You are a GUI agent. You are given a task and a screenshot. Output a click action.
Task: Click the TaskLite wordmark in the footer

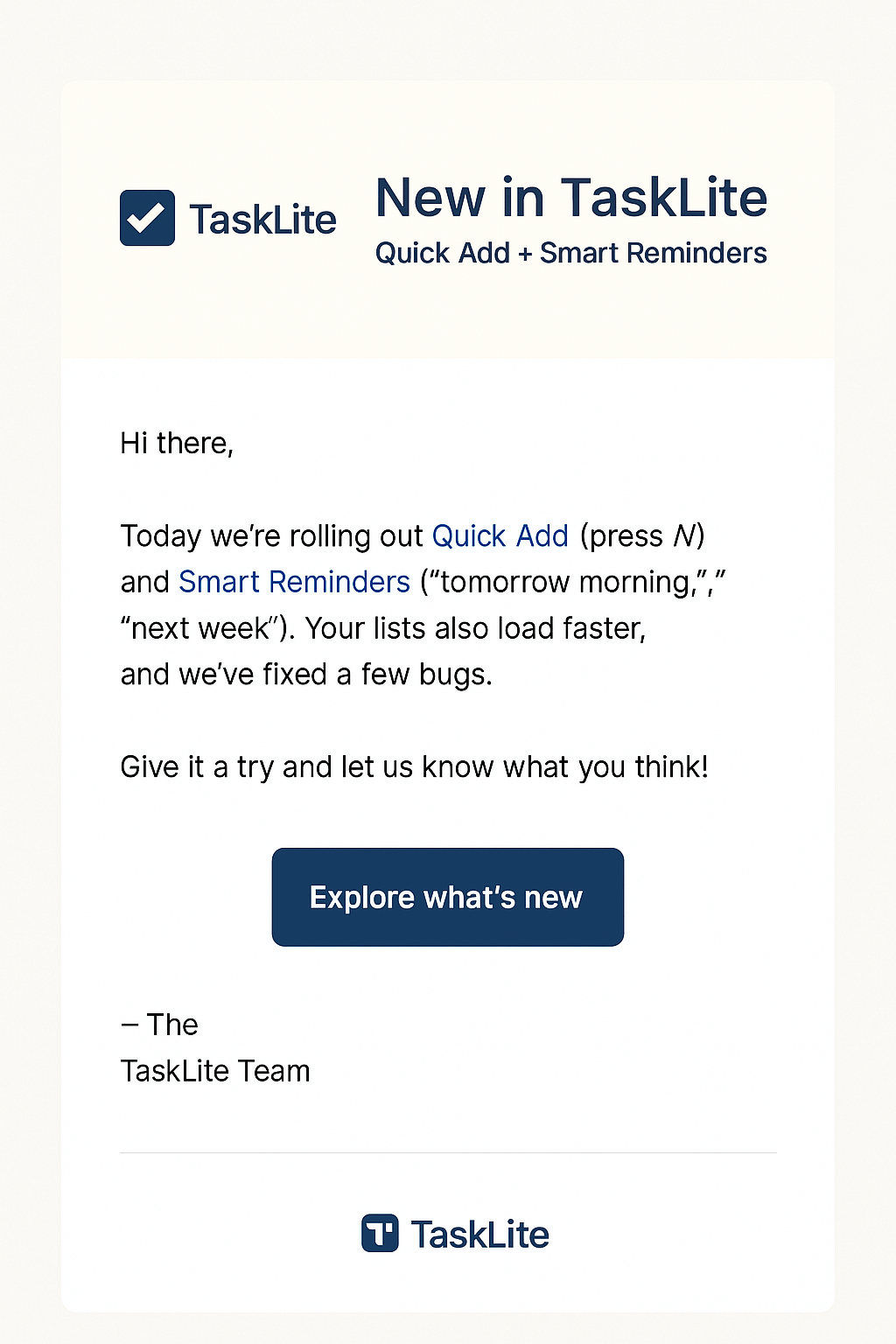click(x=479, y=1235)
